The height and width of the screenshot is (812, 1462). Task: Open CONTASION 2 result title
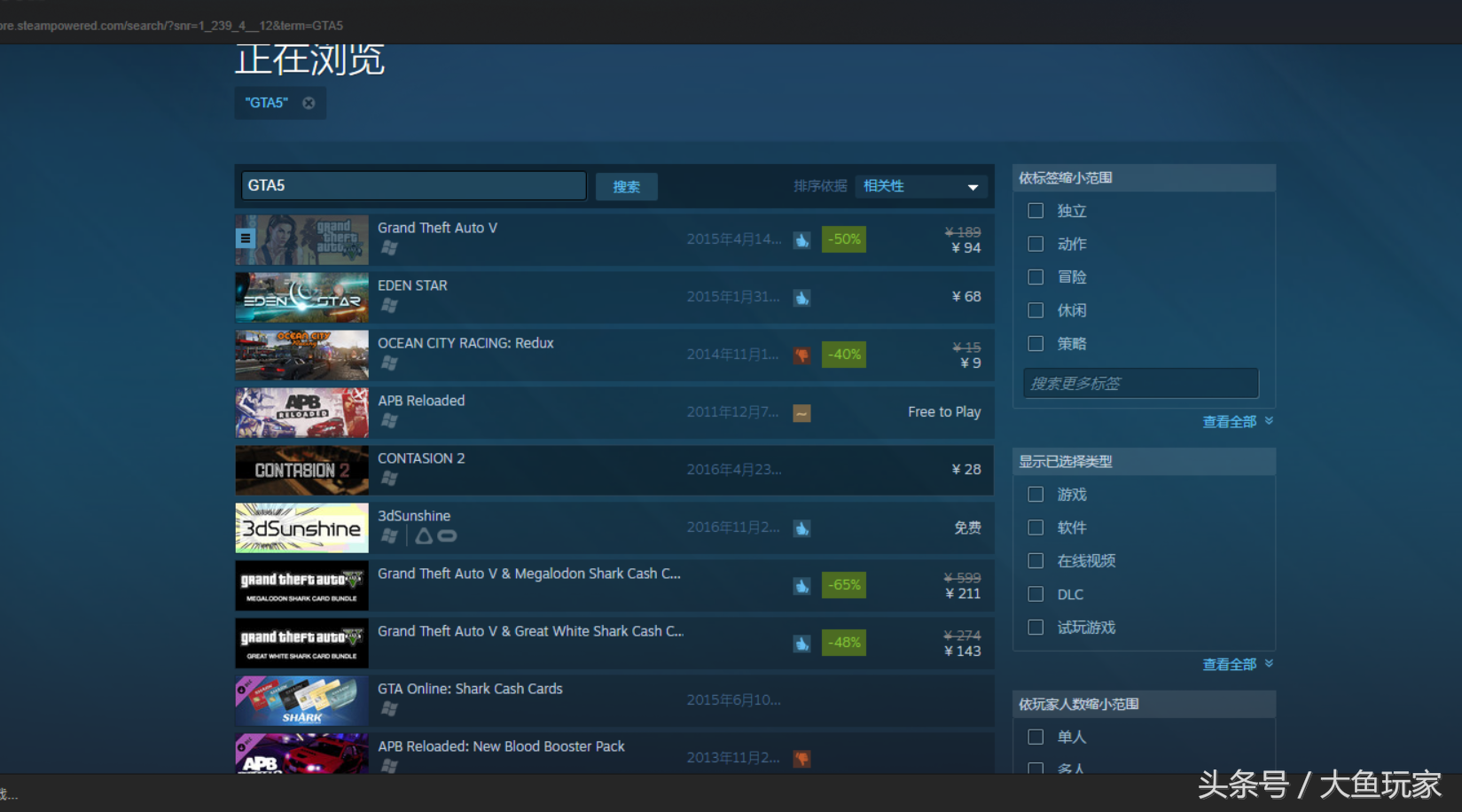[x=421, y=458]
